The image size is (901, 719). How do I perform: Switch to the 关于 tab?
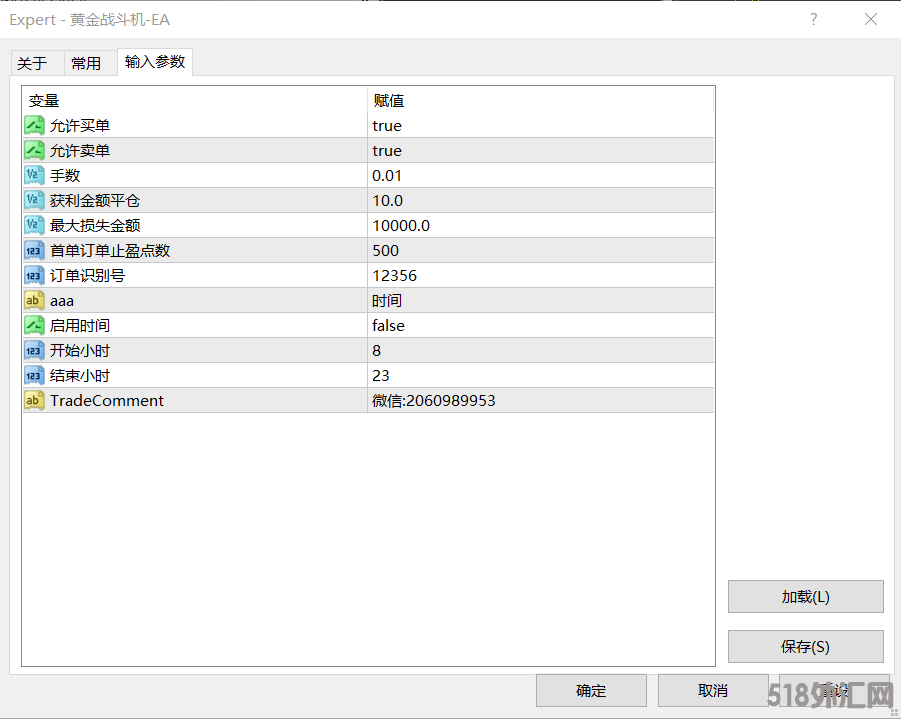(32, 63)
